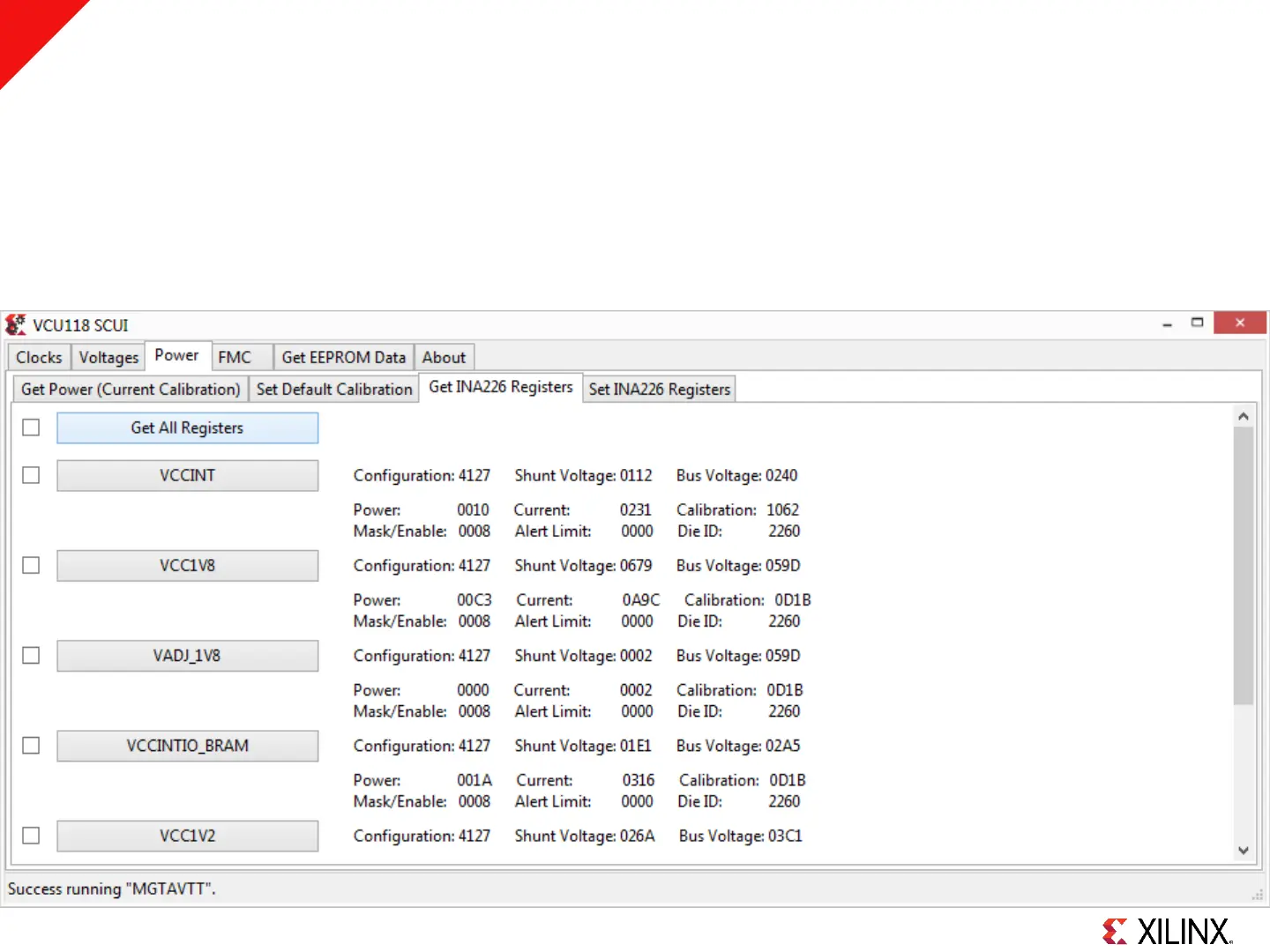Open Set Default Calibration subtab

click(334, 389)
